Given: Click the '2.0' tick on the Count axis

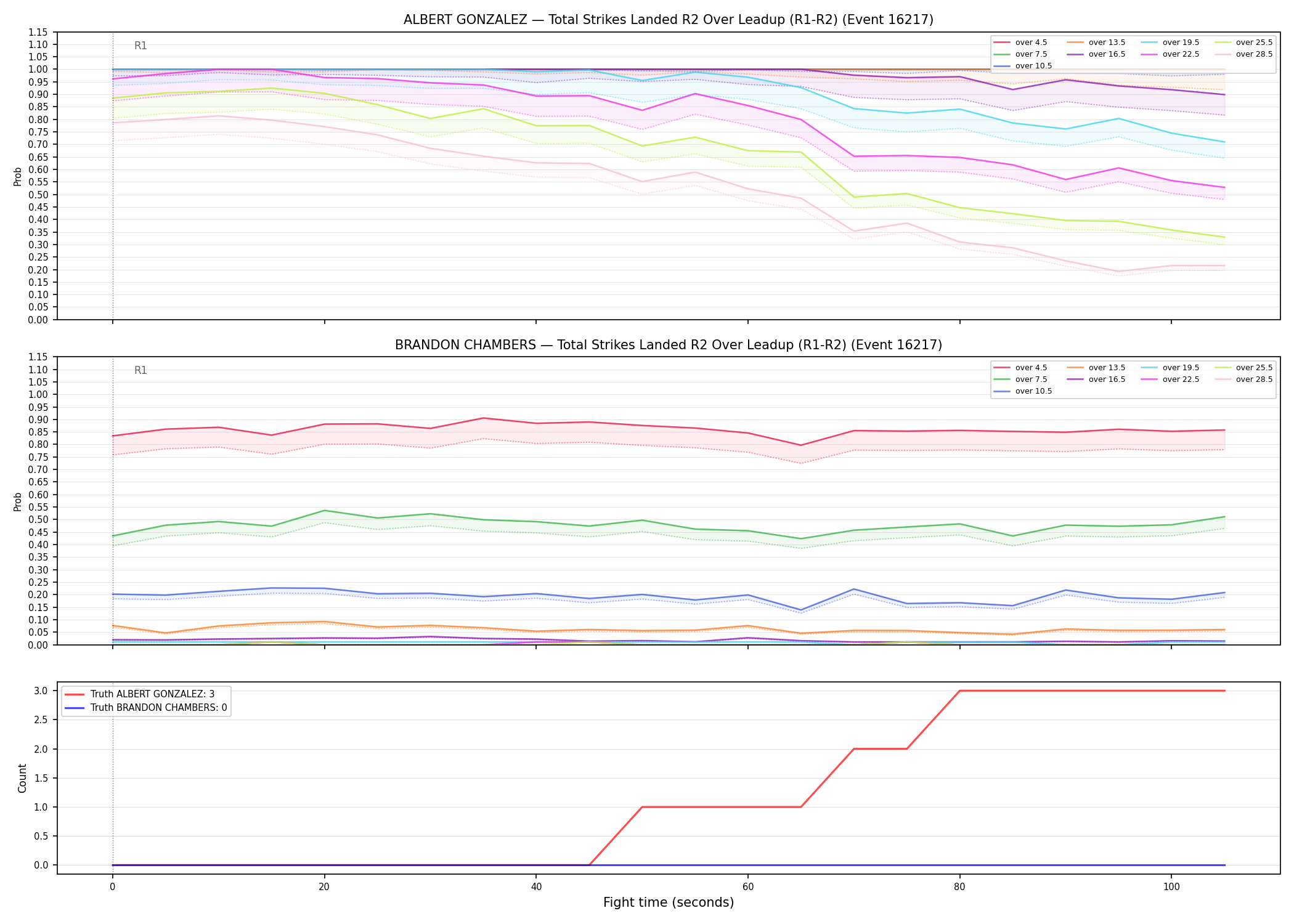Looking at the screenshot, I should (42, 749).
